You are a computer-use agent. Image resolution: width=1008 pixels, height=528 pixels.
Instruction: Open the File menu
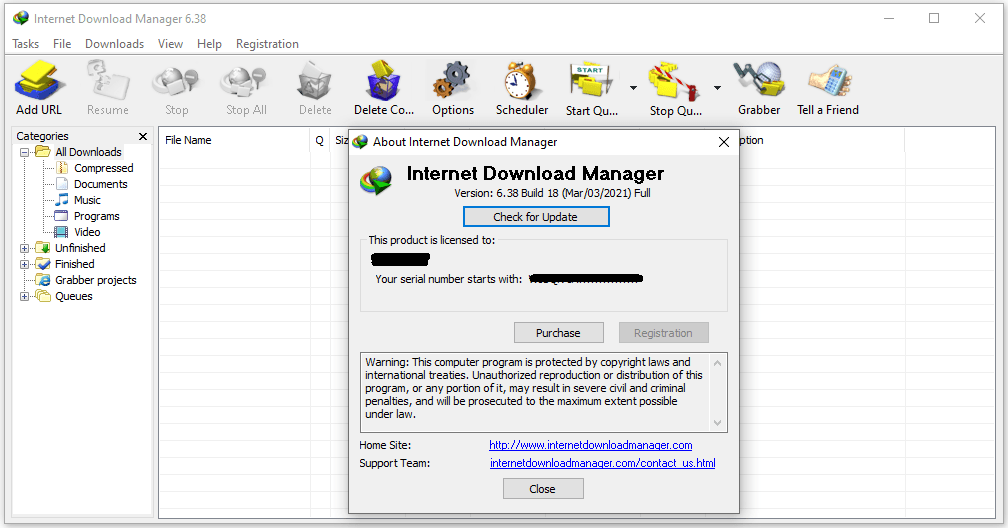tap(62, 44)
